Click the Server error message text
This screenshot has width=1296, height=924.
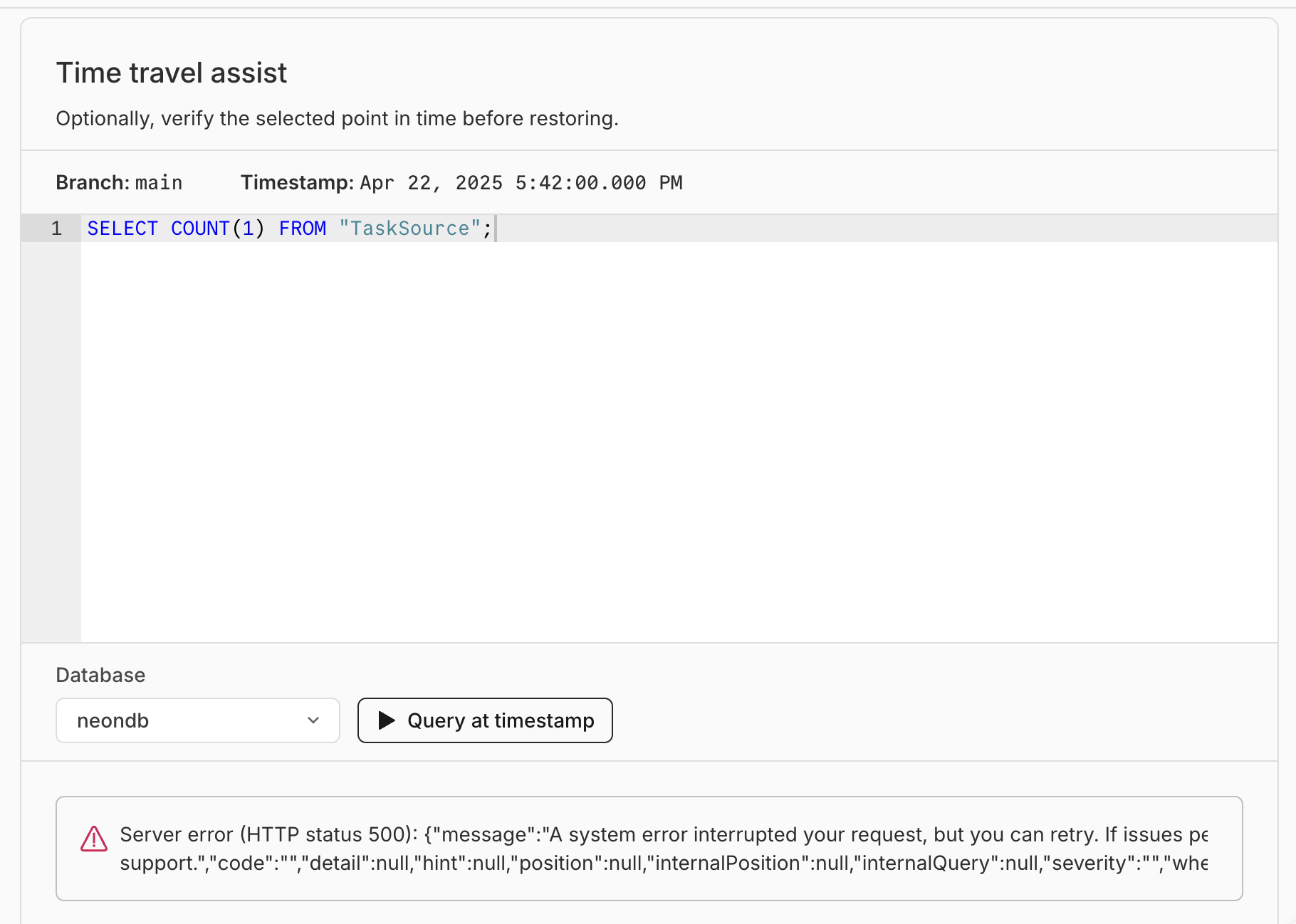664,849
